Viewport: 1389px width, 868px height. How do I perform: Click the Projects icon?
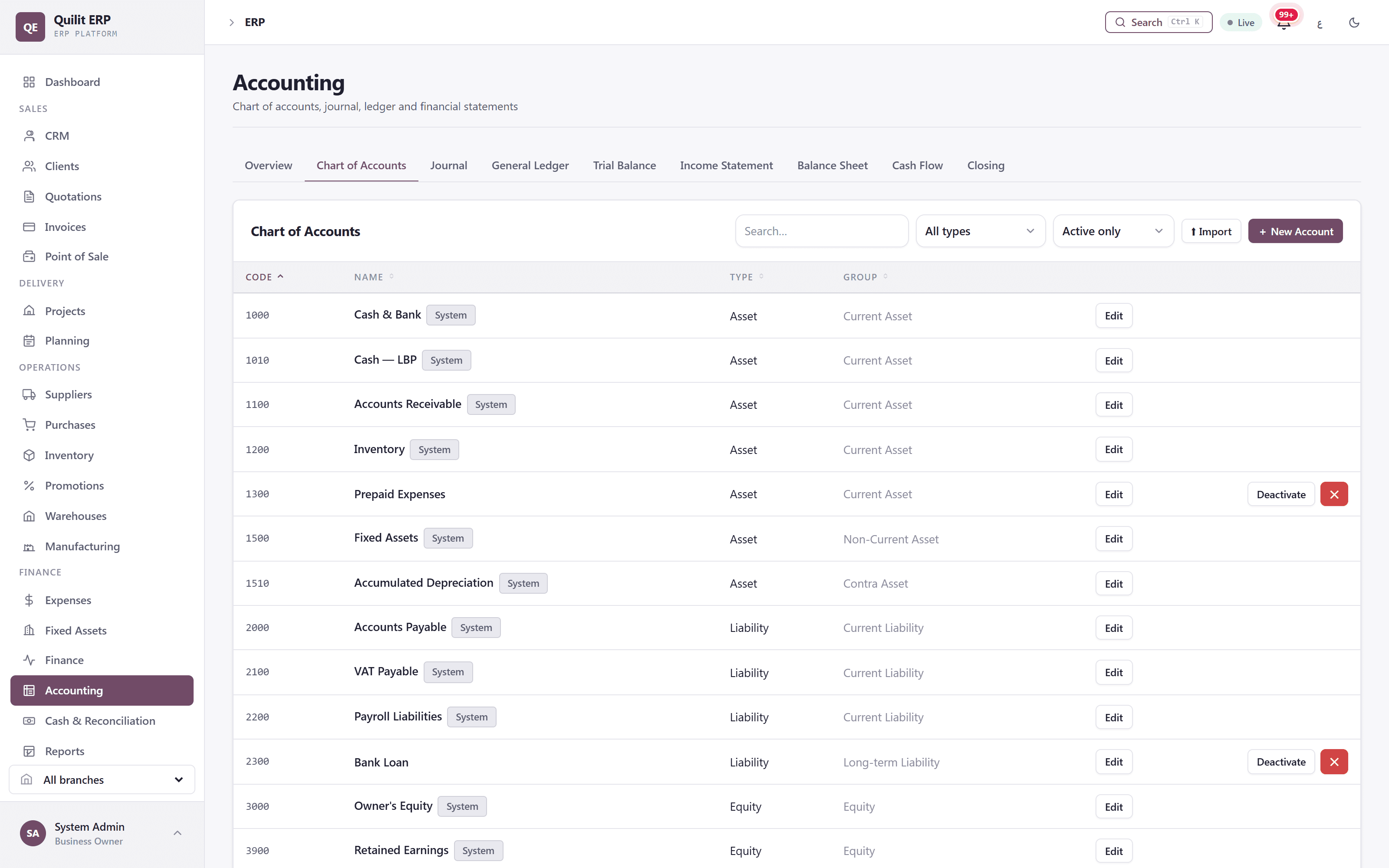tap(29, 311)
